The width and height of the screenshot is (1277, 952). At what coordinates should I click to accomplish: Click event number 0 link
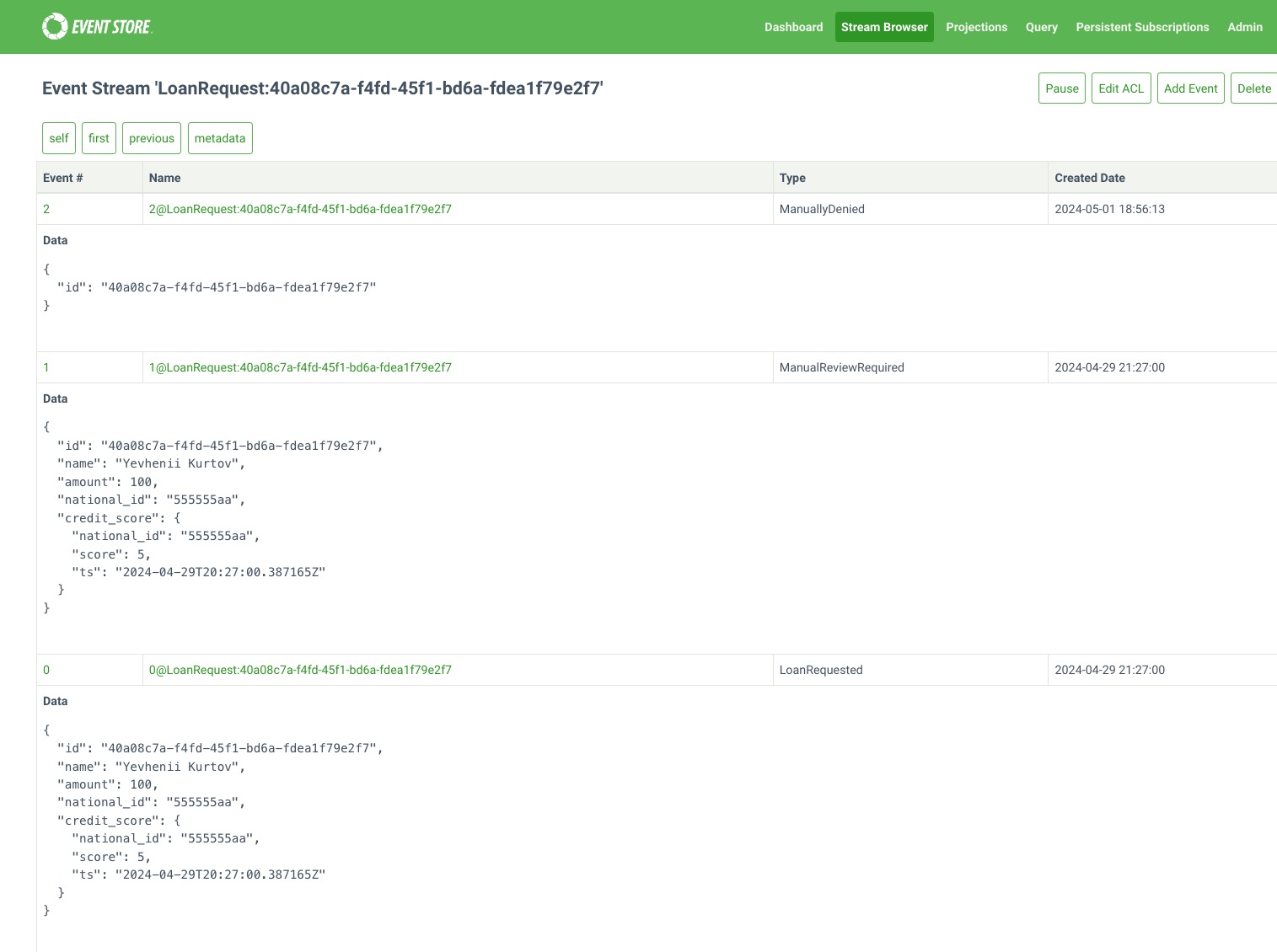(x=46, y=670)
